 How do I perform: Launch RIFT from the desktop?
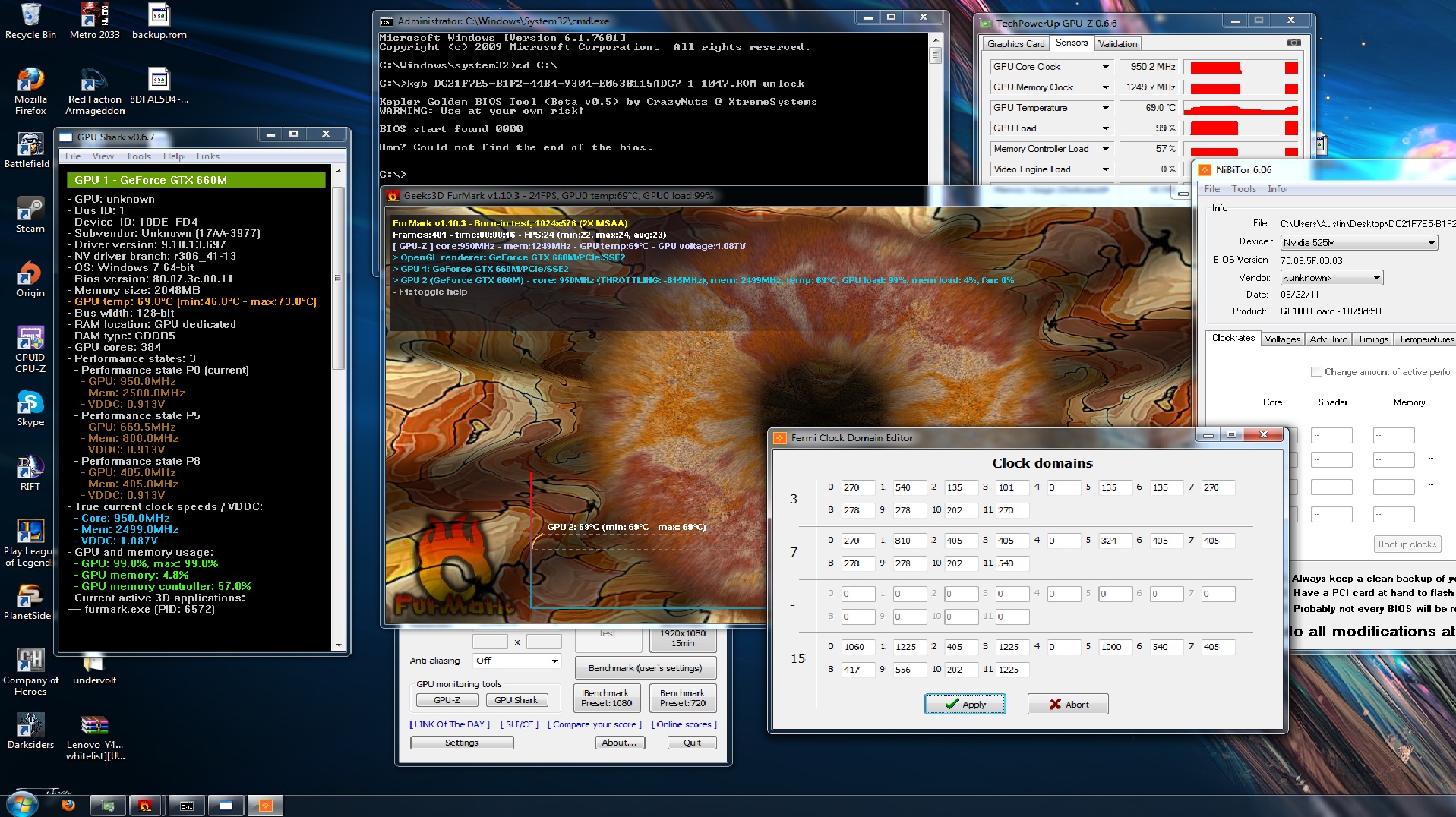click(x=30, y=473)
